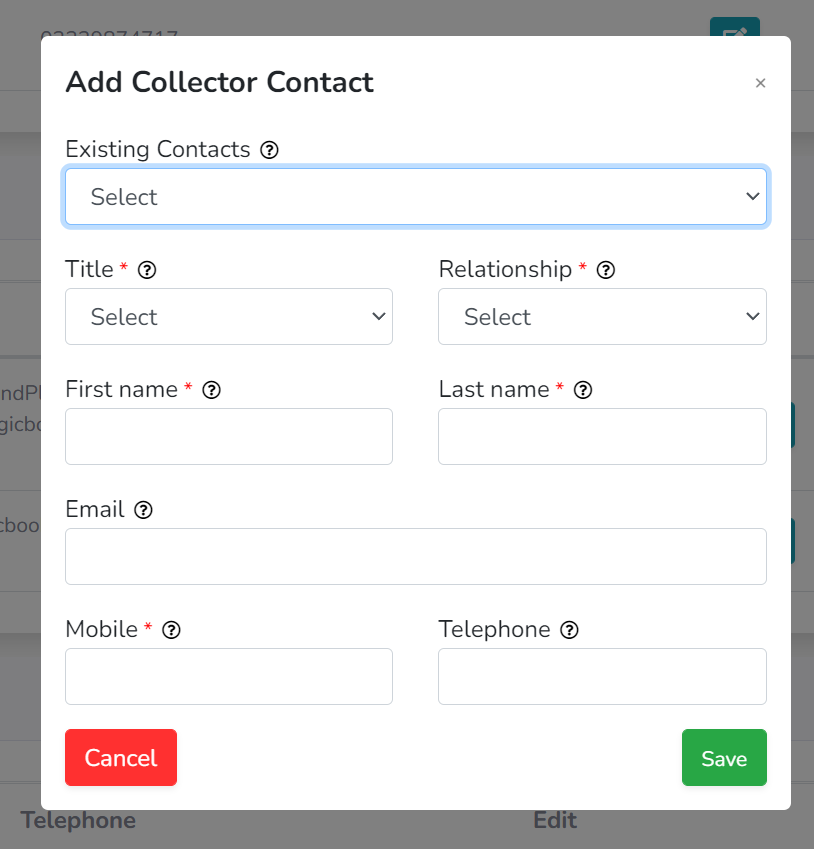Image resolution: width=814 pixels, height=849 pixels.
Task: Click the Mobile field help icon
Action: (171, 630)
